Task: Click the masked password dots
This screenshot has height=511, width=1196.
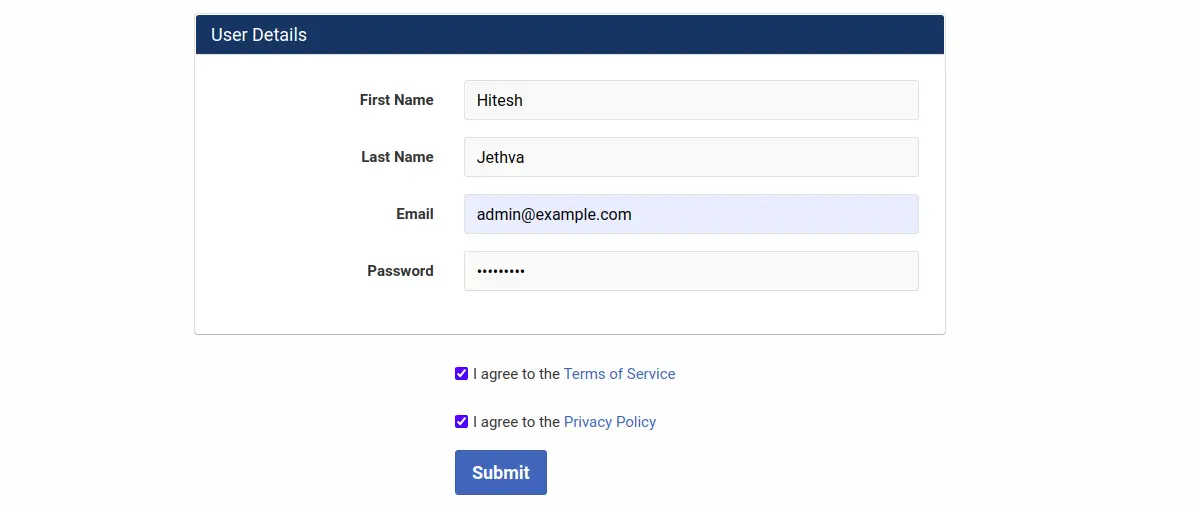Action: pyautogui.click(x=500, y=271)
